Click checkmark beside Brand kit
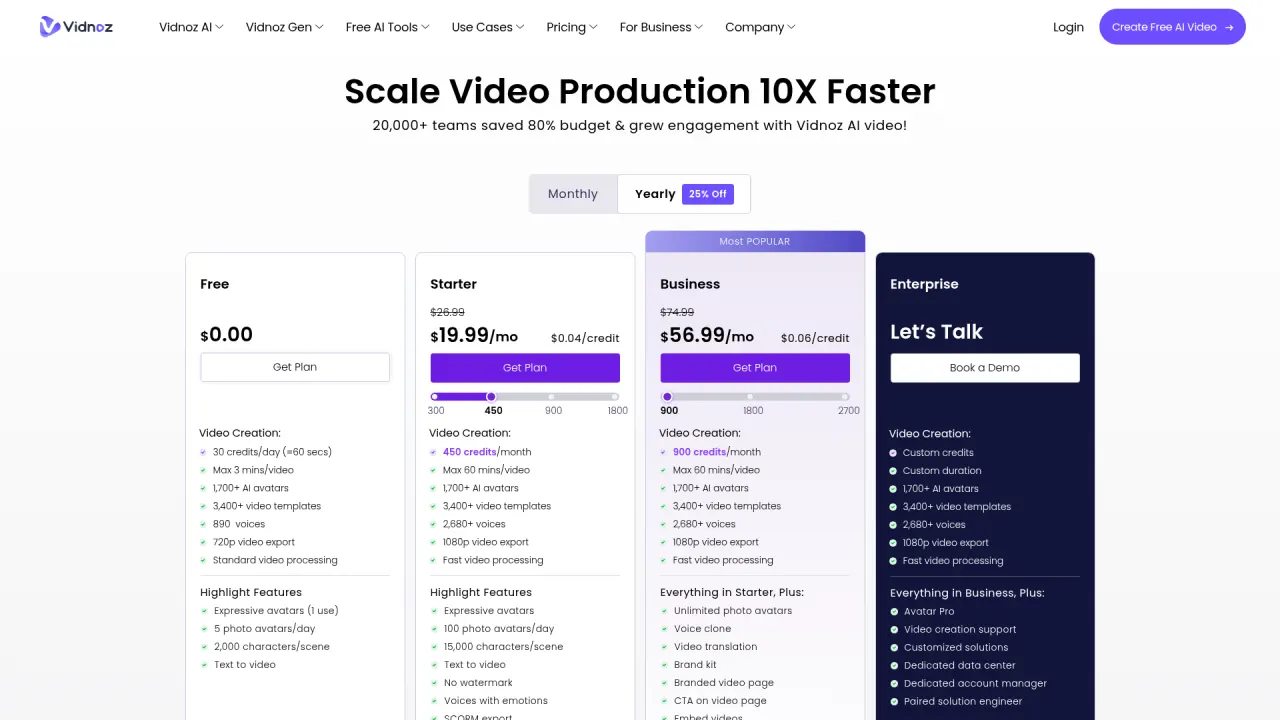 click(x=664, y=665)
